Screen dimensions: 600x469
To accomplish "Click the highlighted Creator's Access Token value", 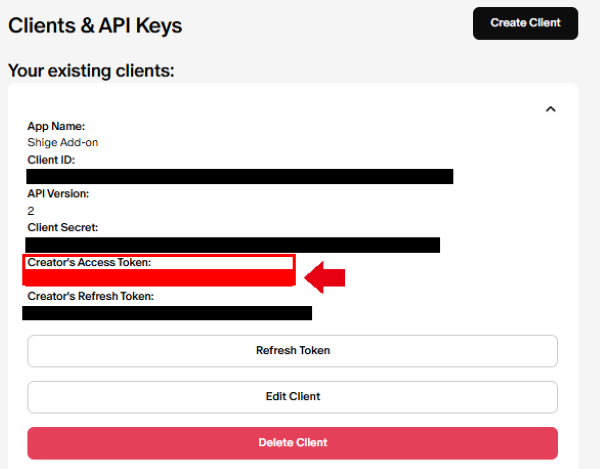I will (160, 278).
